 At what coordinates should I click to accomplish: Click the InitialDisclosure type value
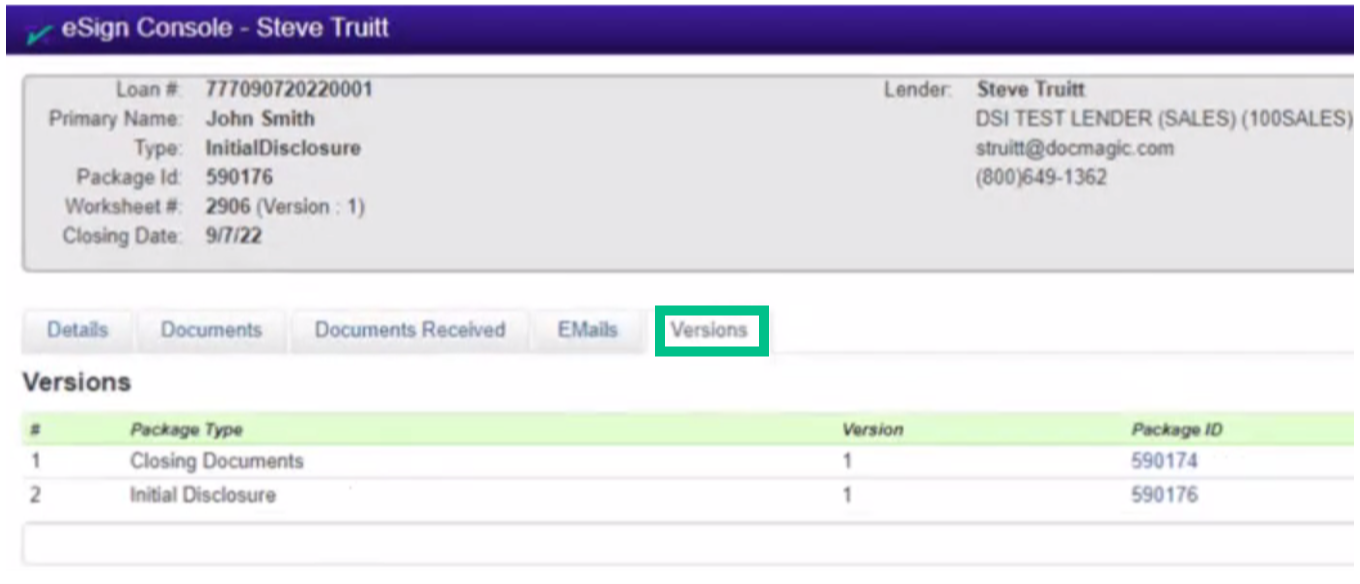283,148
